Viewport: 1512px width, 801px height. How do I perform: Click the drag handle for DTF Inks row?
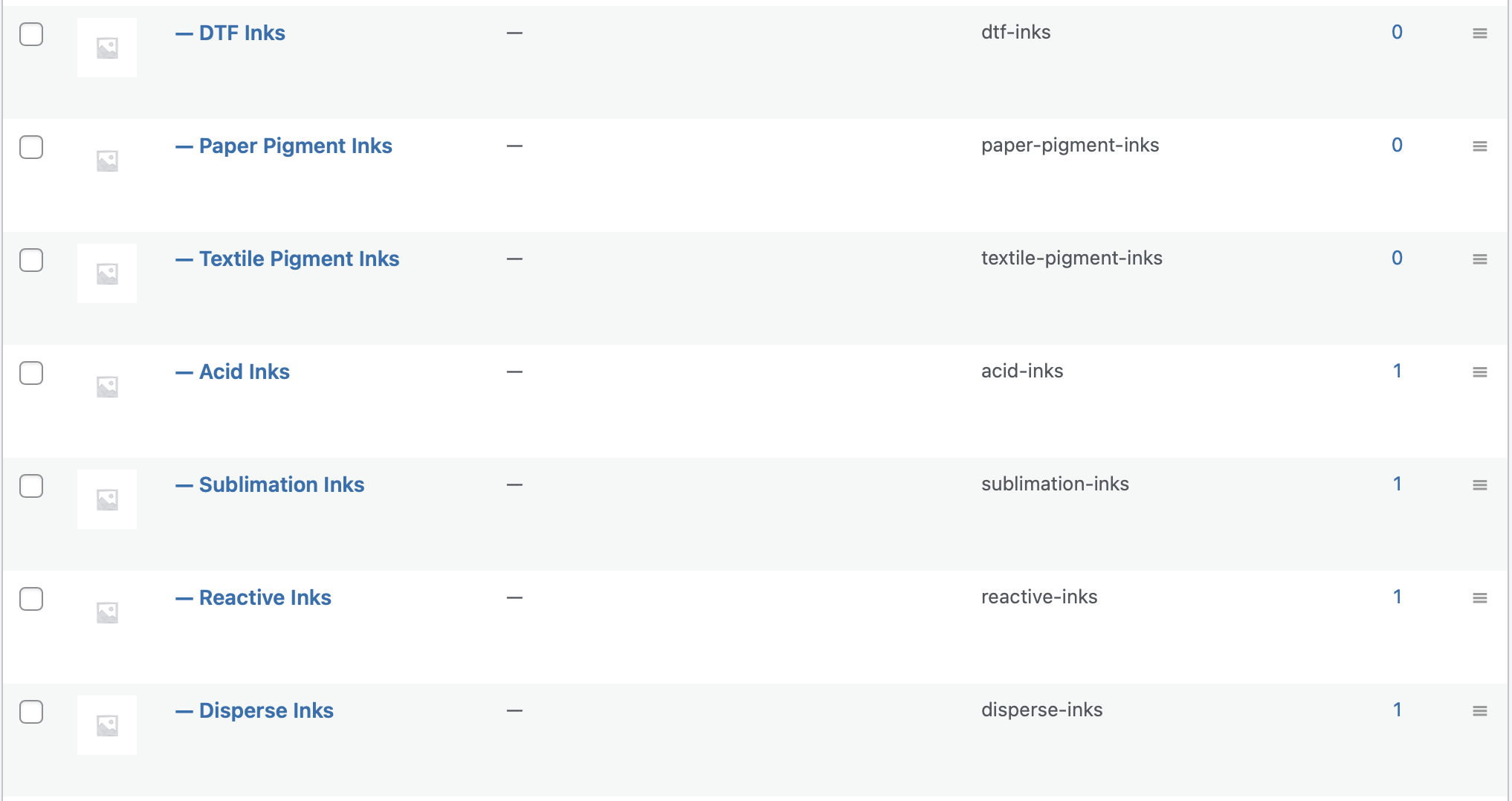point(1479,33)
